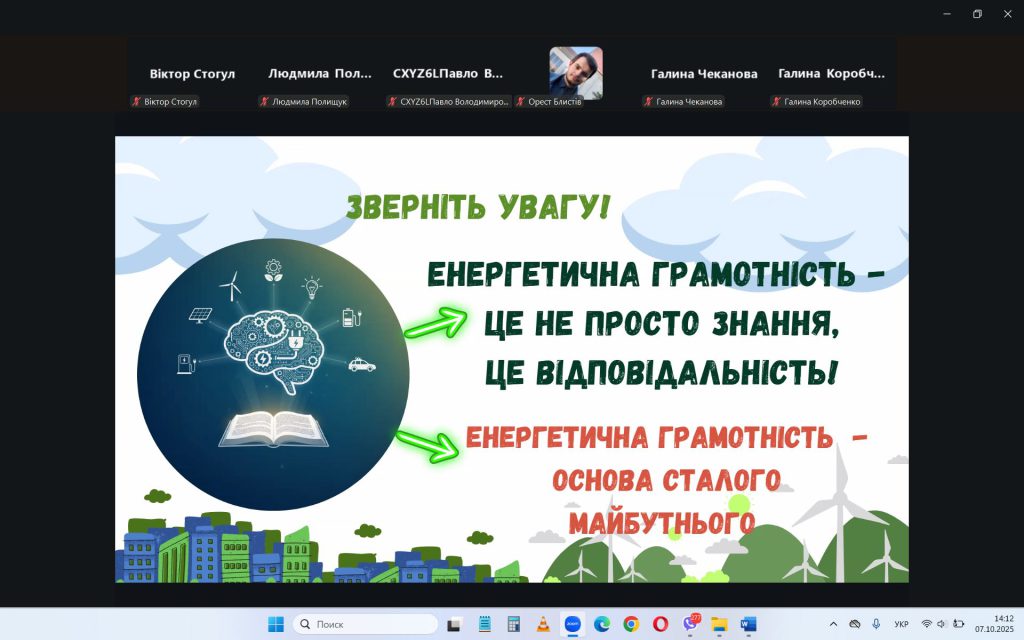Switch to Microsoft Word on the taskbar
This screenshot has height=640, width=1024.
[x=748, y=624]
